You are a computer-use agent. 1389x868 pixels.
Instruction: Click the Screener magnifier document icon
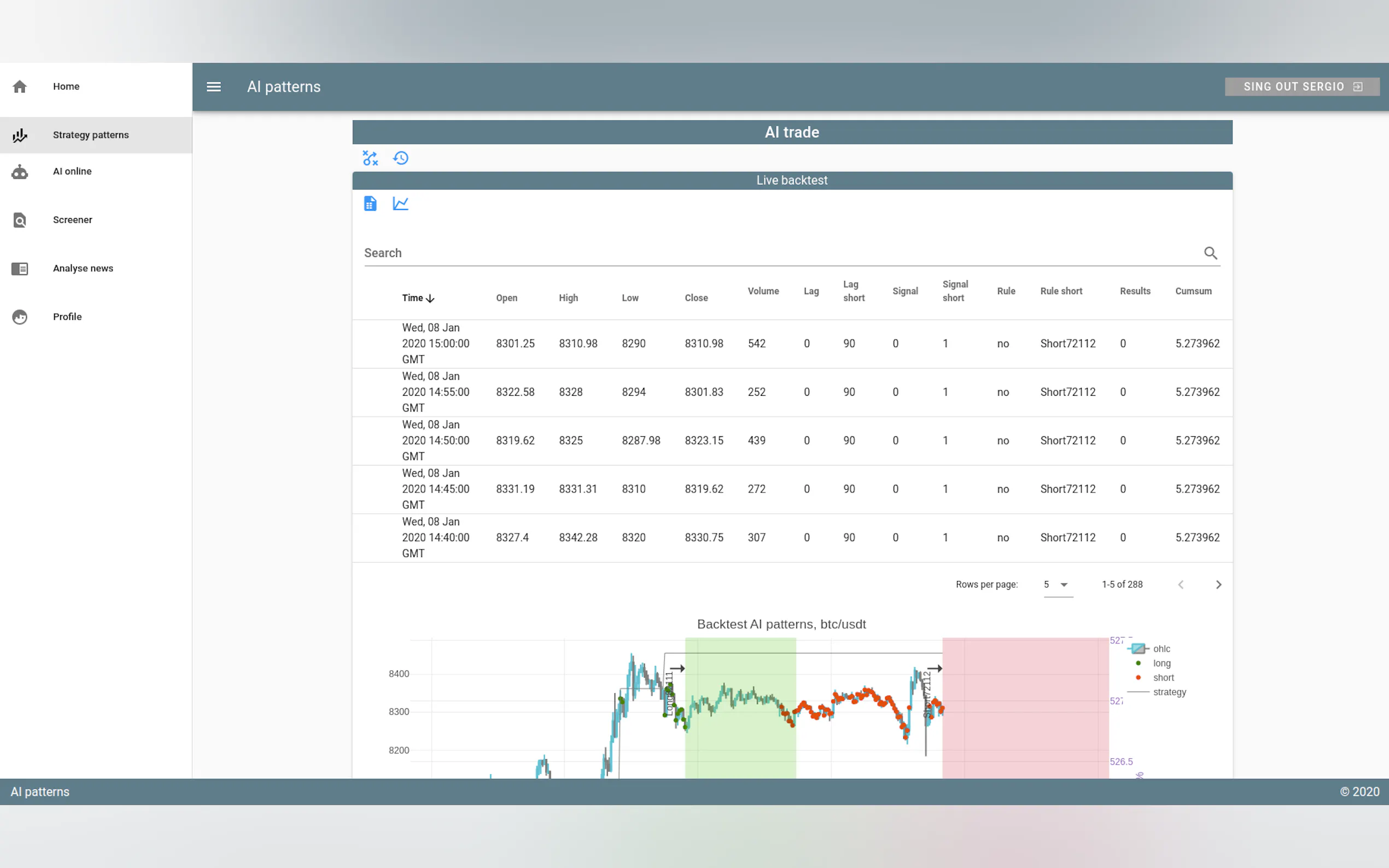pos(20,220)
